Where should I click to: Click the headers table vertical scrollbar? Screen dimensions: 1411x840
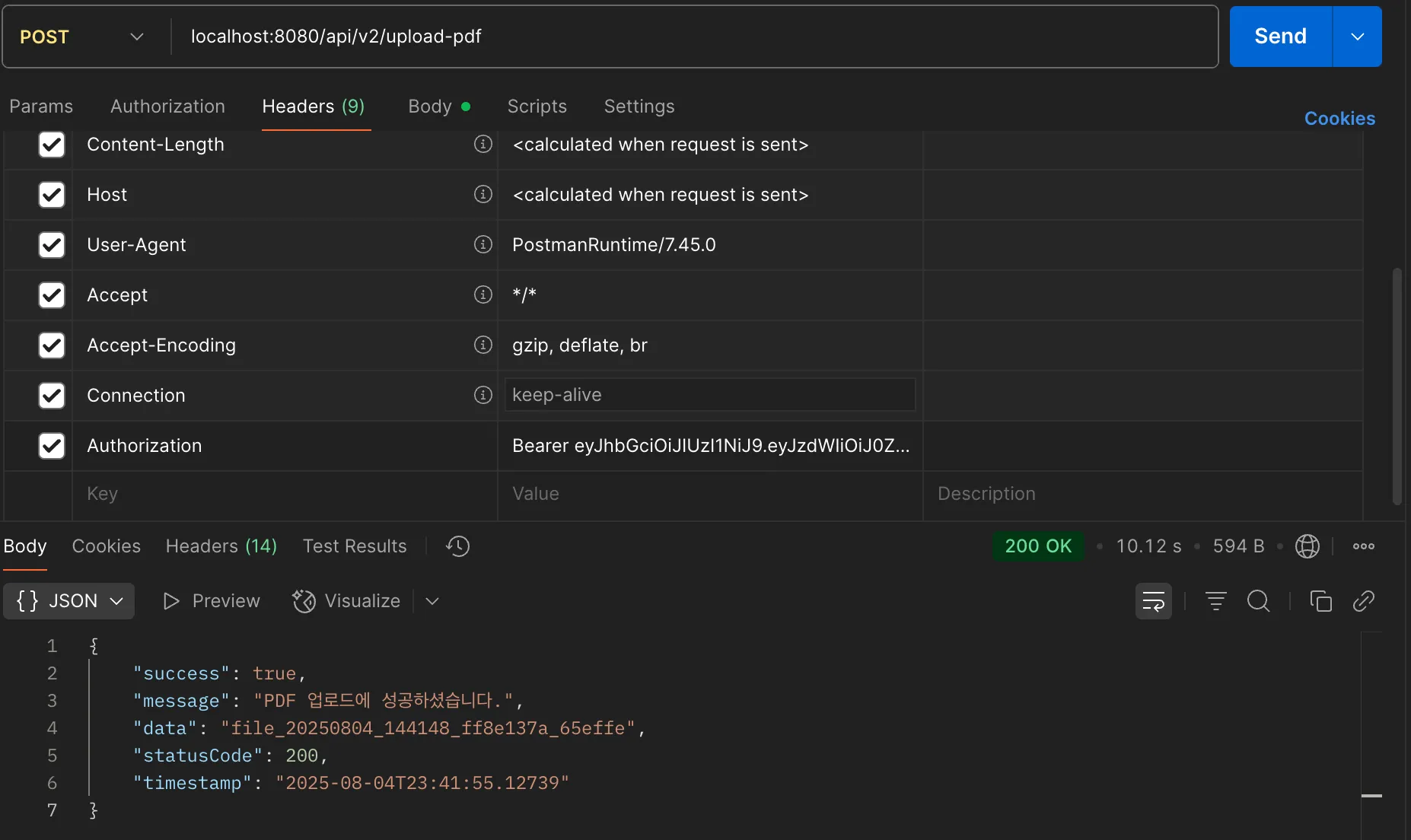1397,386
